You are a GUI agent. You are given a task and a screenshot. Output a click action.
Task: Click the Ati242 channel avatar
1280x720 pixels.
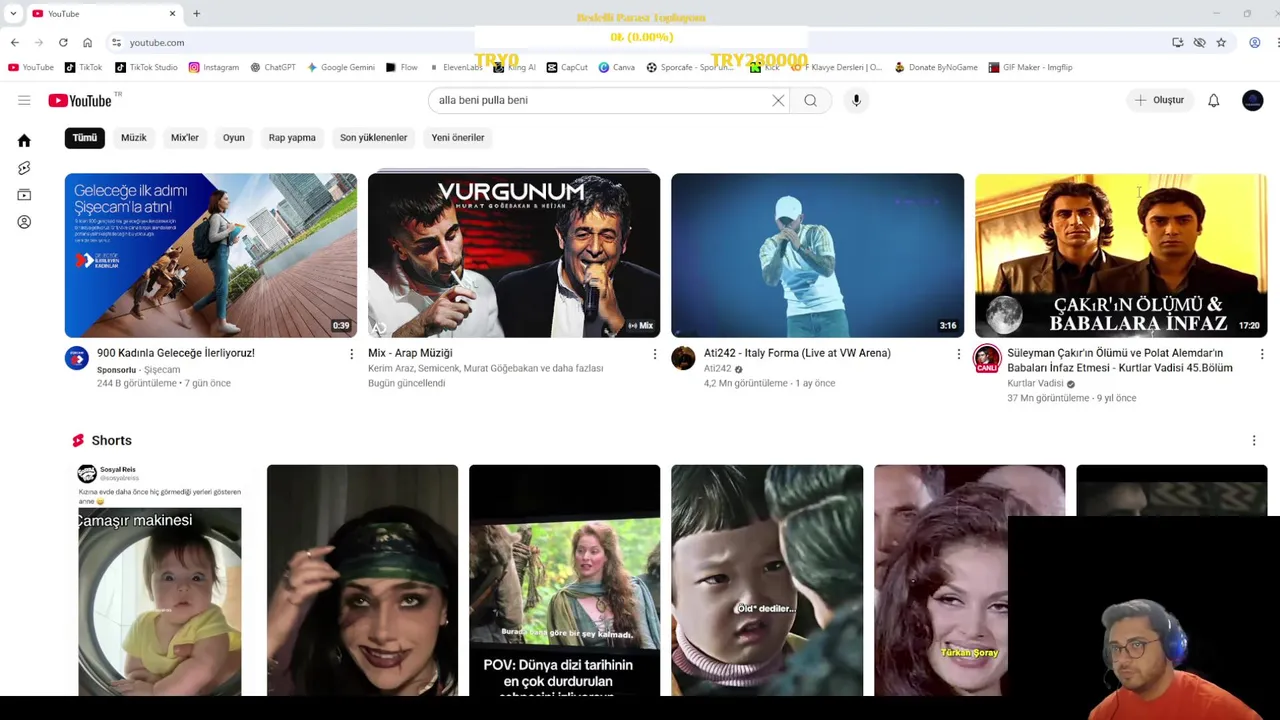(x=683, y=358)
